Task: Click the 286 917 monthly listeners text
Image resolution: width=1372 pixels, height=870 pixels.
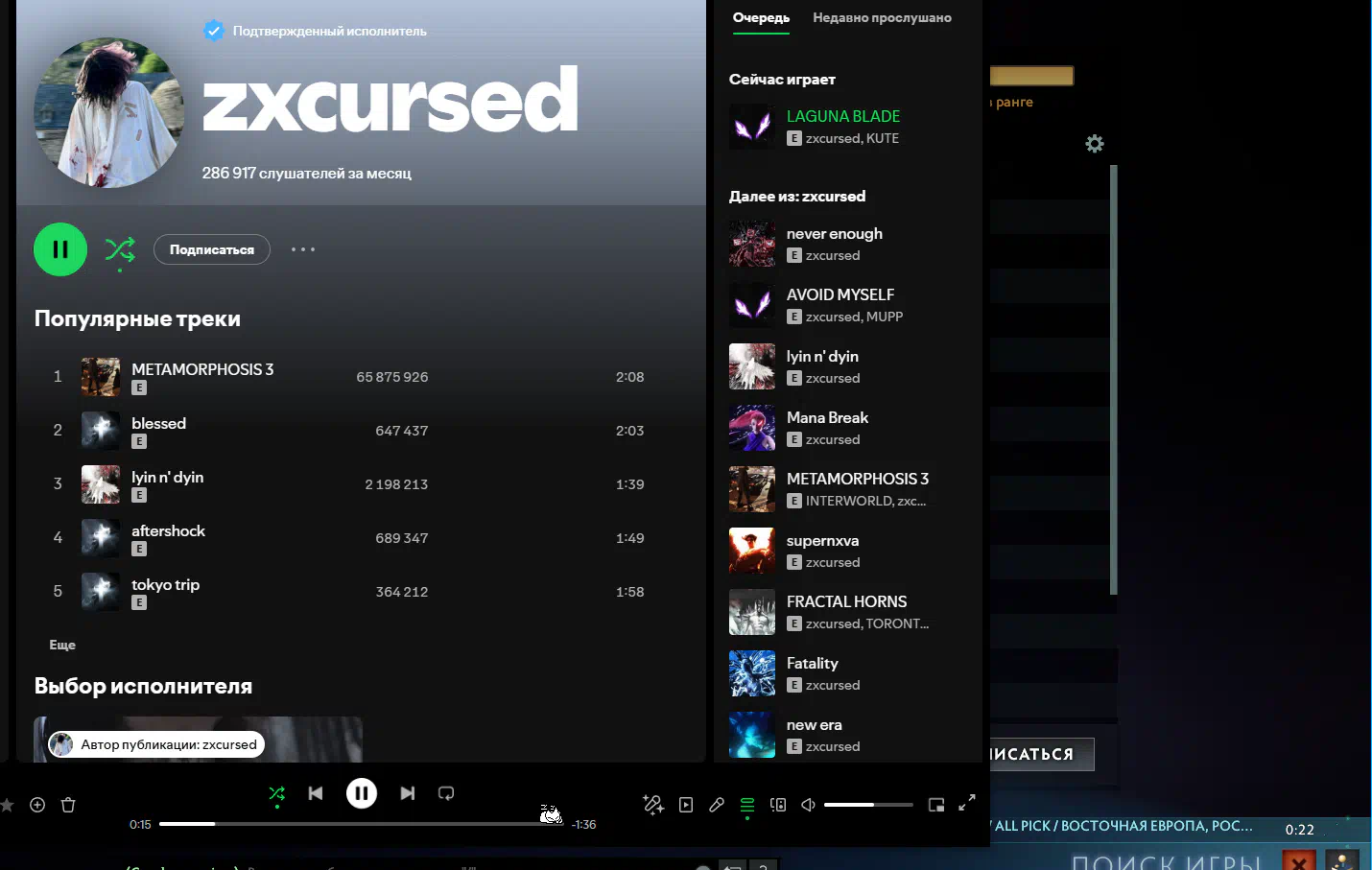Action: [307, 173]
